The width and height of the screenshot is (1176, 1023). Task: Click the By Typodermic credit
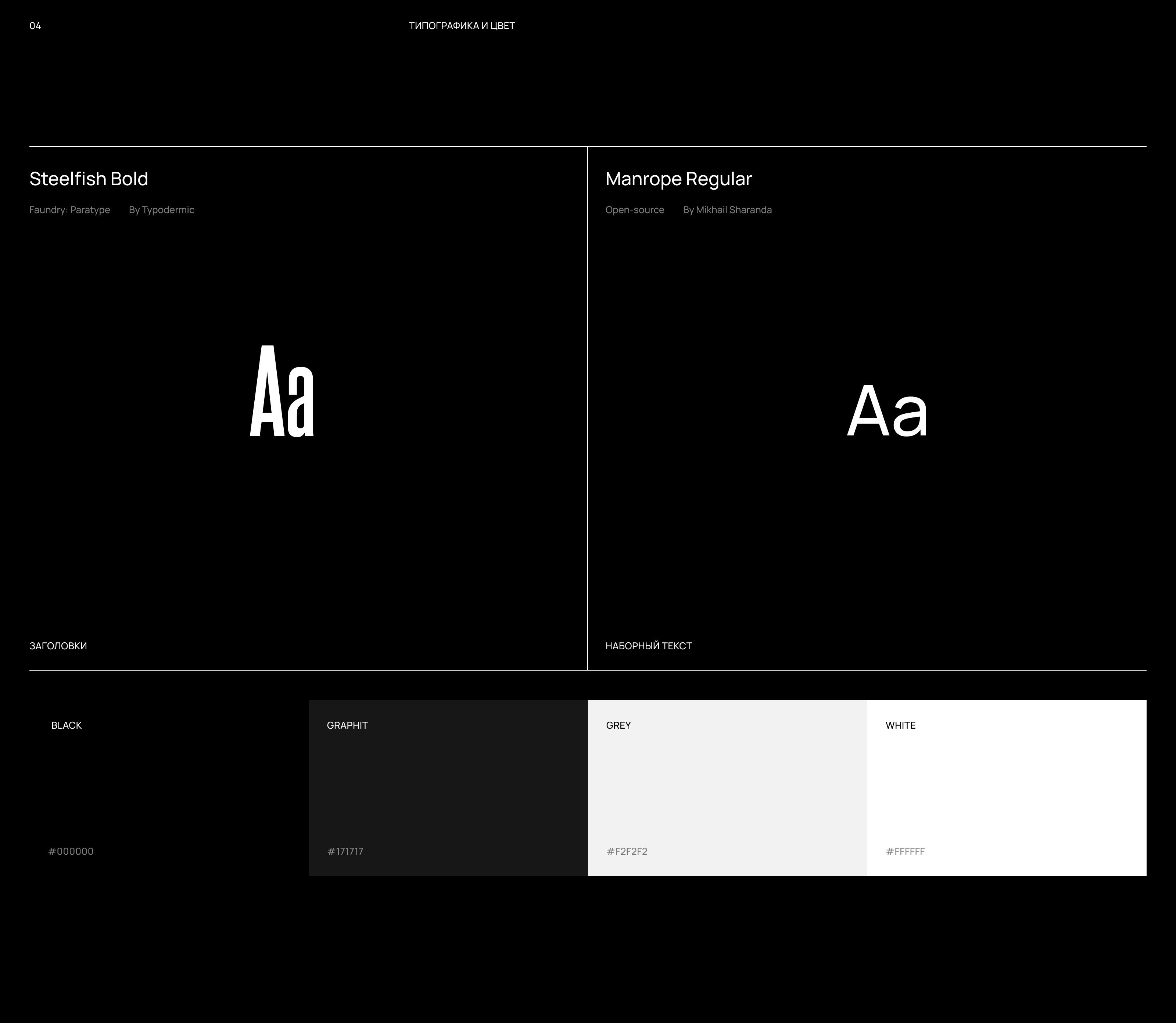coord(162,209)
